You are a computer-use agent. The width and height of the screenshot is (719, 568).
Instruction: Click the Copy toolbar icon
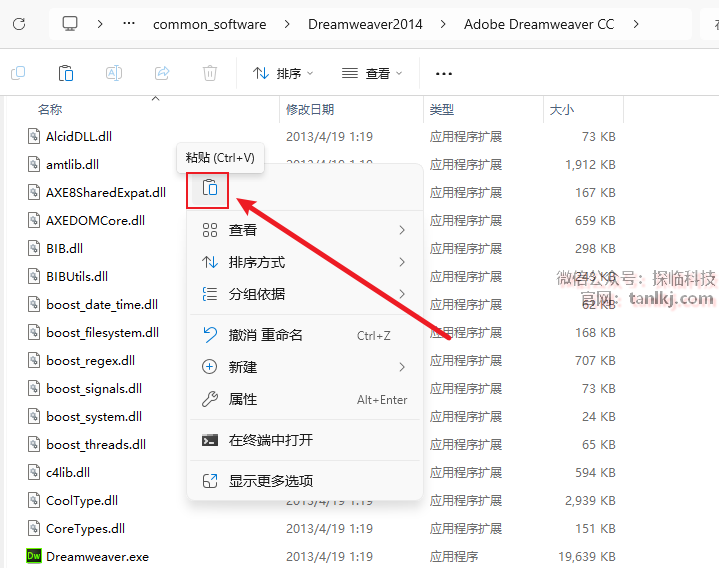[18, 73]
